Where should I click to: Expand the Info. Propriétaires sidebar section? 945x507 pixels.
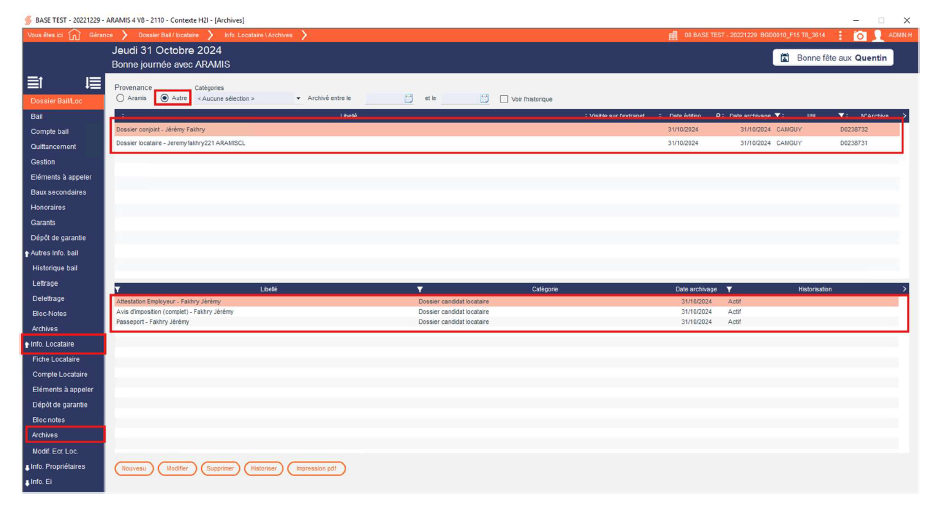[58, 466]
